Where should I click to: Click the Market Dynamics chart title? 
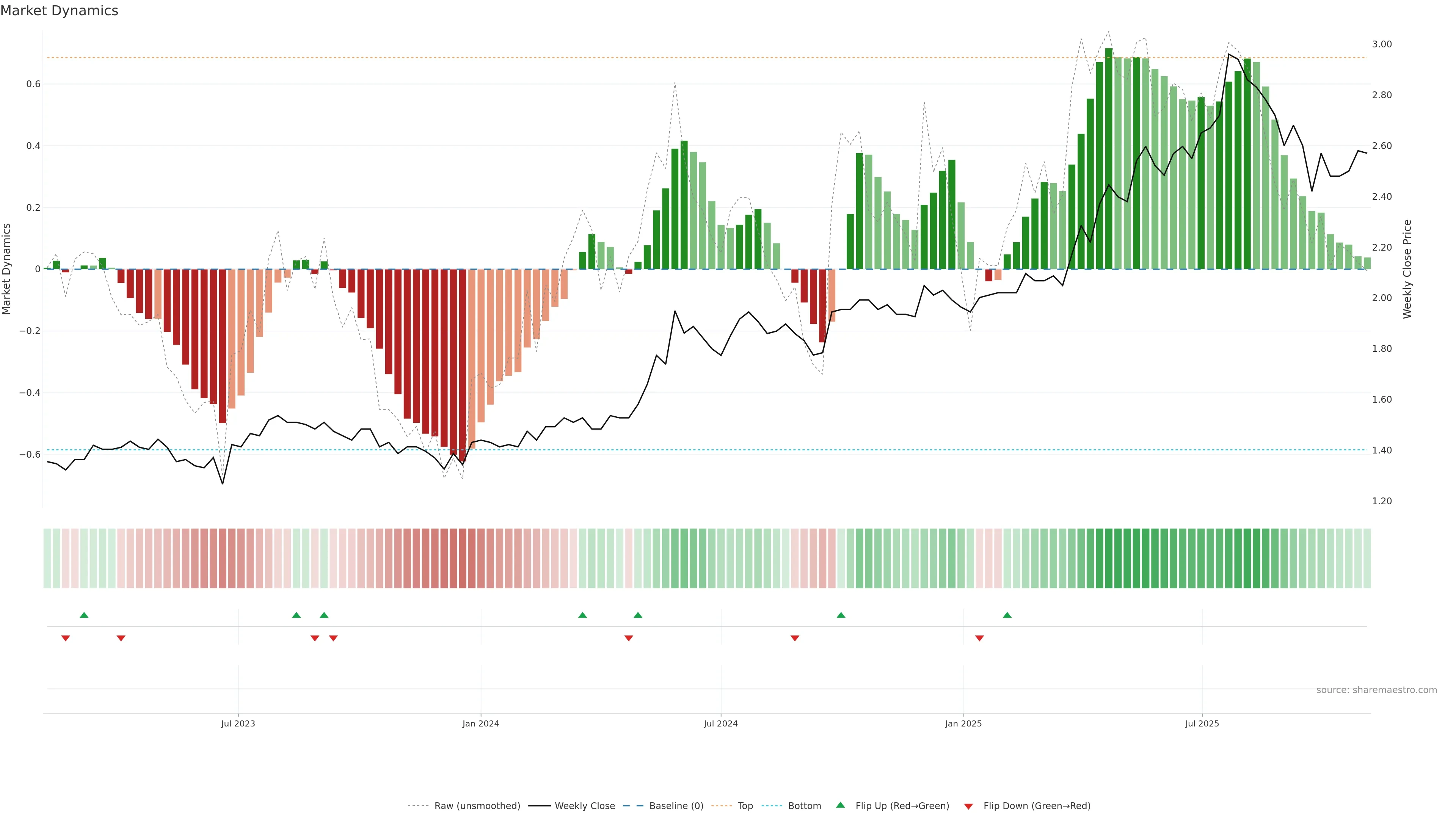click(60, 11)
